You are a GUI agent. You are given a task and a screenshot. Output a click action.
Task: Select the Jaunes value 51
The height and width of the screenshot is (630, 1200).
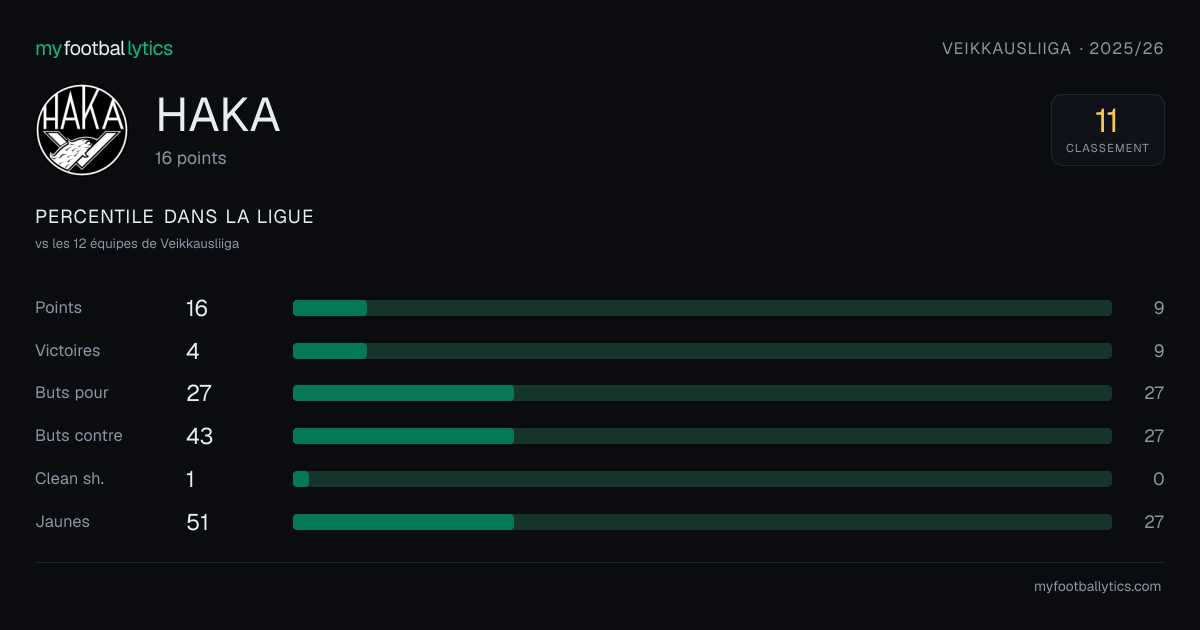(197, 522)
